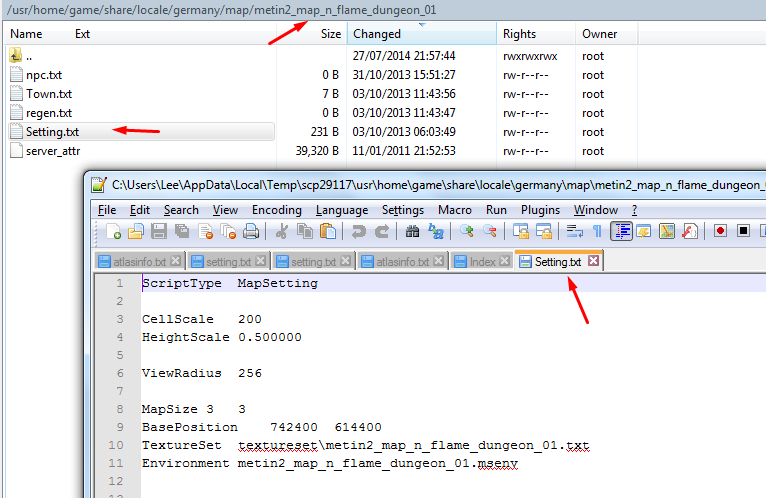Viewport: 766px width, 498px height.
Task: Sort file list by Rights column
Action: pos(519,34)
